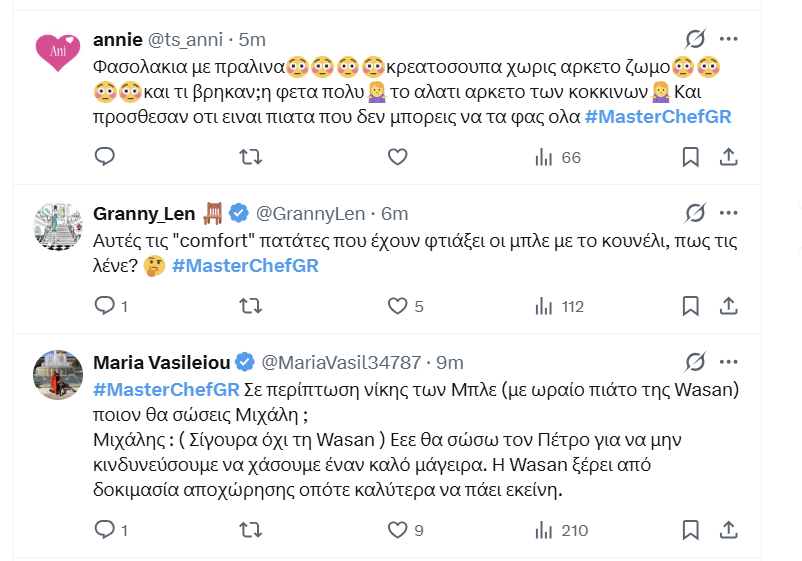Open Maria Vasileiou's profile avatar
Viewport: 802px width, 561px height.
pyautogui.click(x=58, y=375)
